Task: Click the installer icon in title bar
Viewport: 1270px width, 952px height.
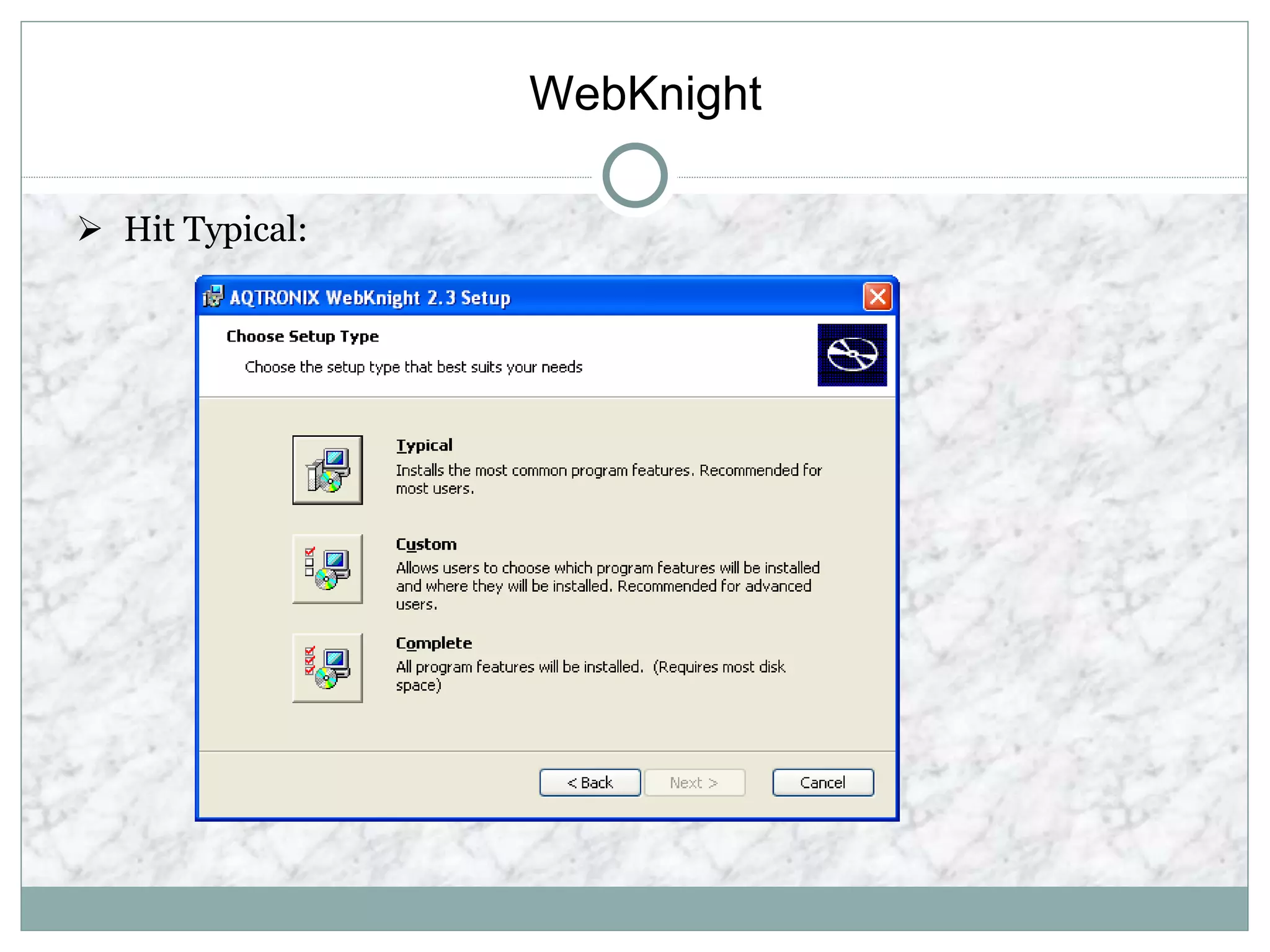Action: coord(213,297)
